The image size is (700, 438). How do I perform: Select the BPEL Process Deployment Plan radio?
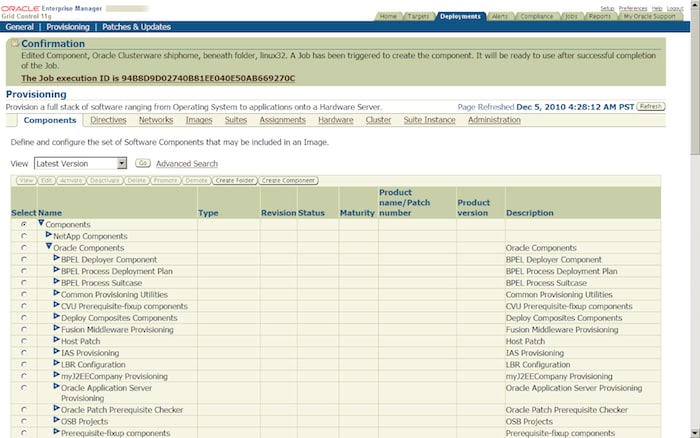click(24, 271)
